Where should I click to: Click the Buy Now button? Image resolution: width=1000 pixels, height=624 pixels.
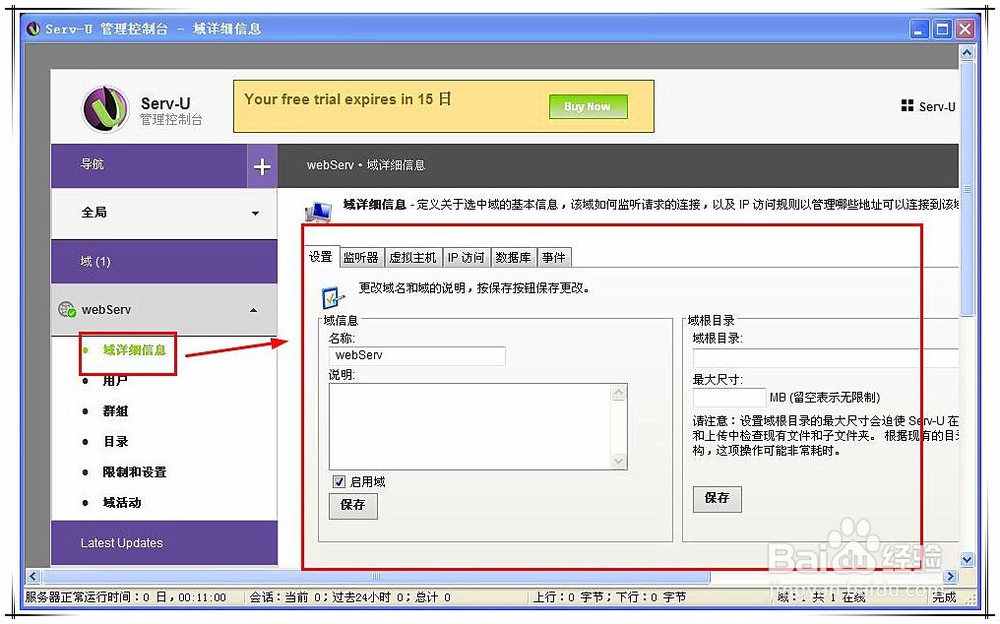click(x=587, y=107)
